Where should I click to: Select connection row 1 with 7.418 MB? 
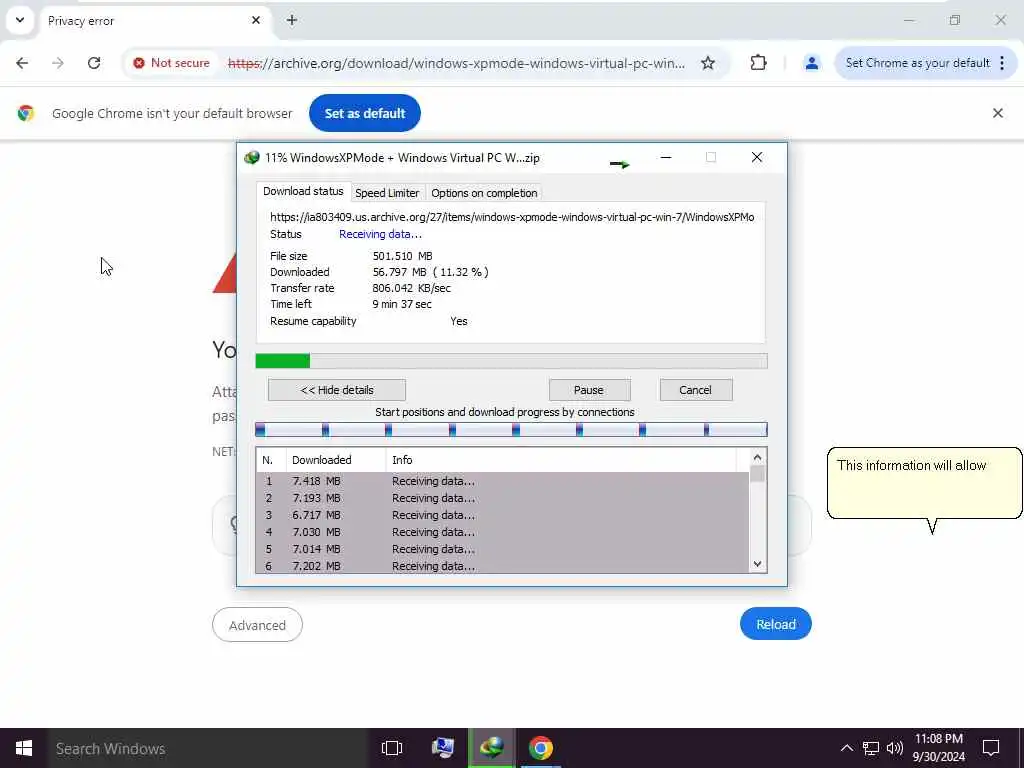[x=502, y=481]
